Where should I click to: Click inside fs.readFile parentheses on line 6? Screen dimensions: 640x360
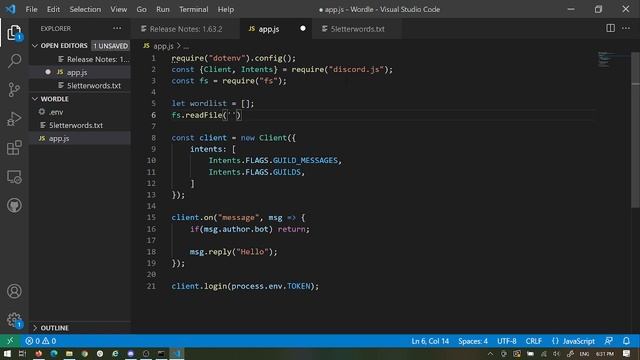[x=233, y=115]
